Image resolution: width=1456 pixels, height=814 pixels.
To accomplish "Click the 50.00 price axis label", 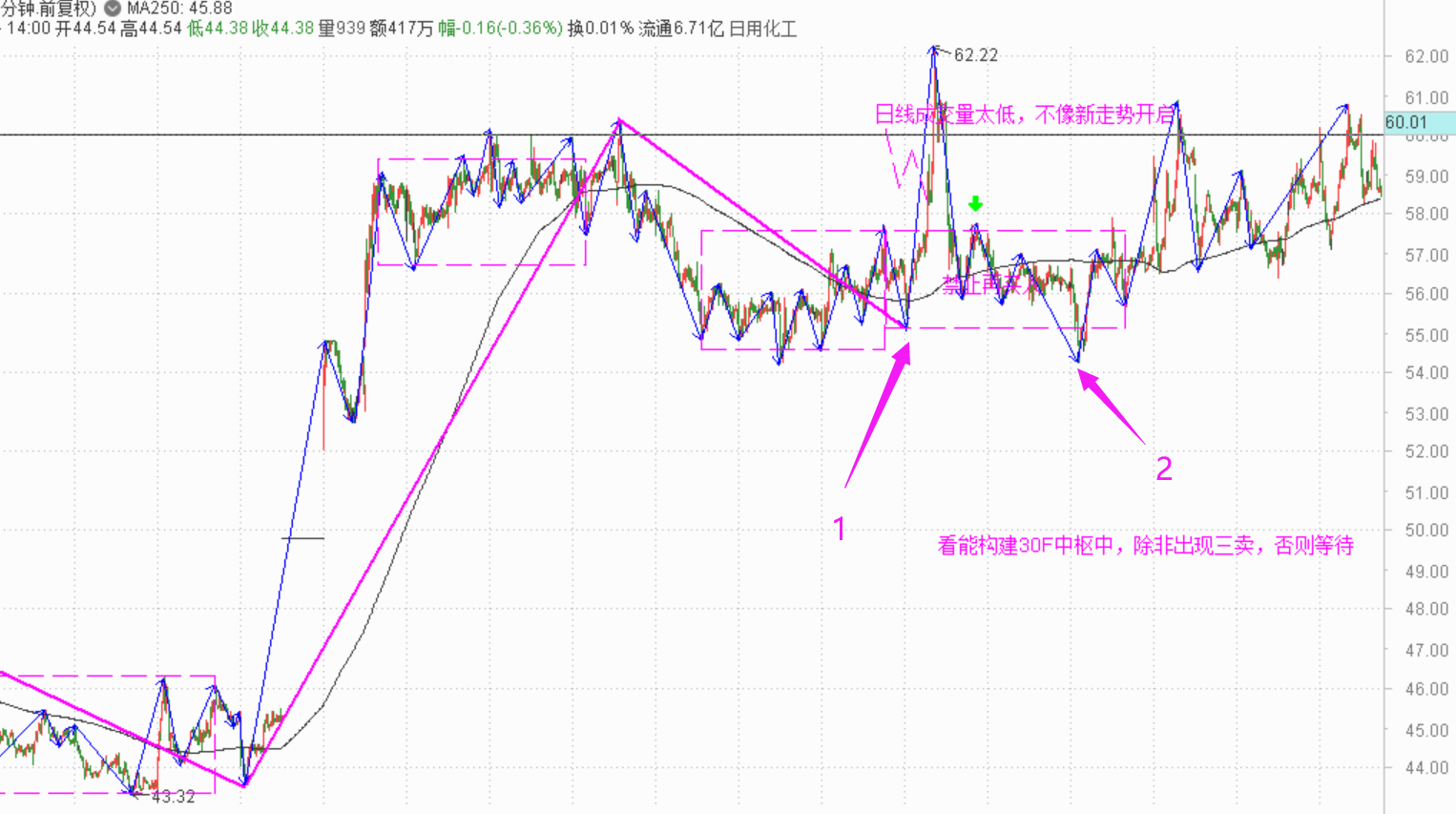I will pos(1426,531).
